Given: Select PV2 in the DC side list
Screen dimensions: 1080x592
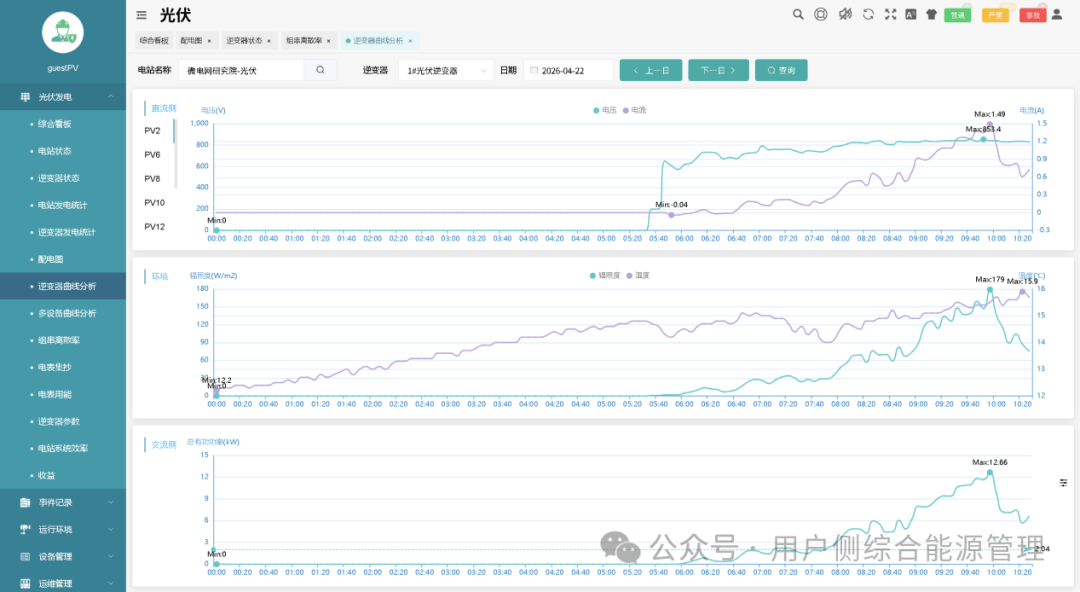Looking at the screenshot, I should pos(152,130).
